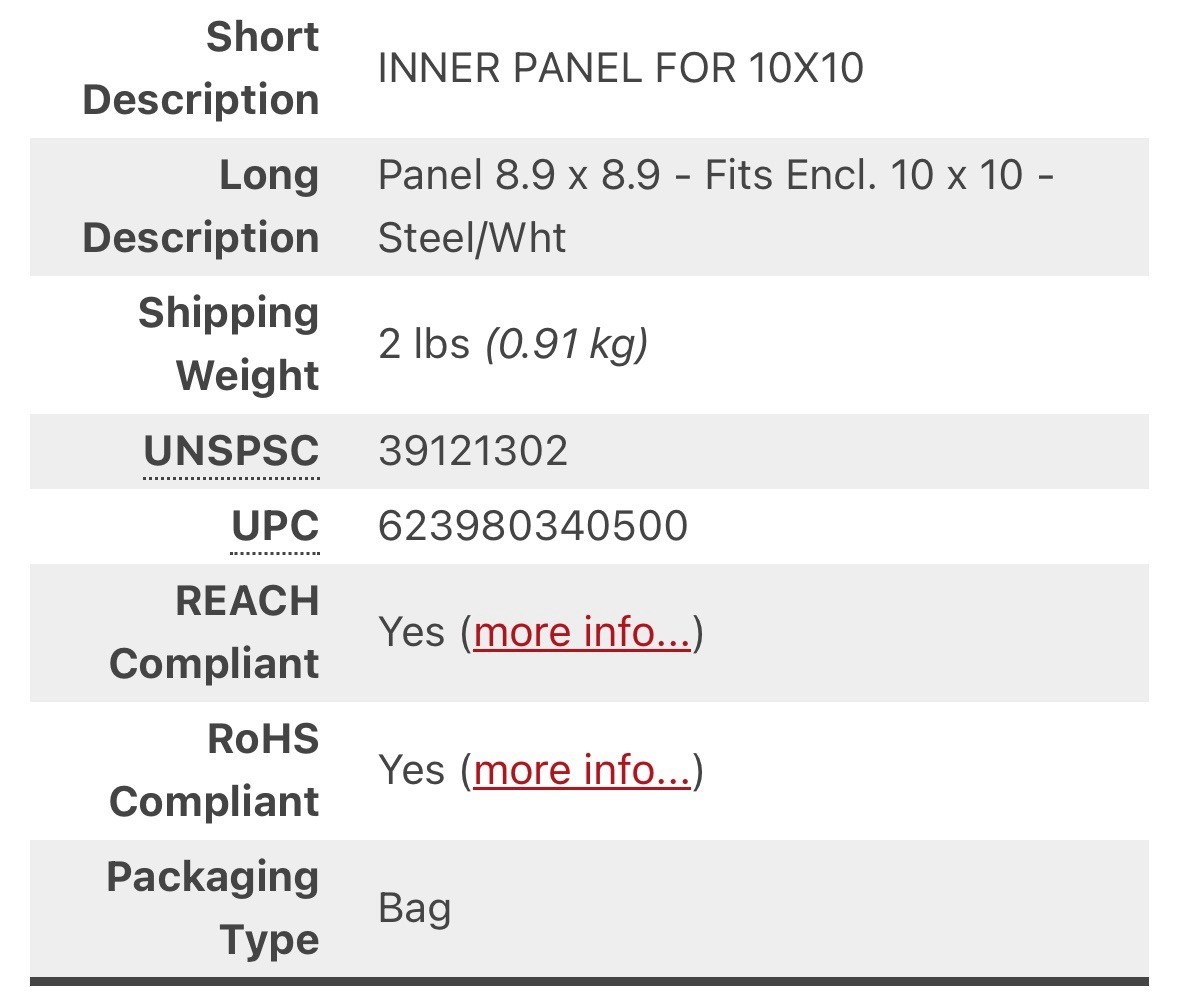Click the underlined UPC abbreviation label
The width and height of the screenshot is (1179, 994).
coord(275,526)
